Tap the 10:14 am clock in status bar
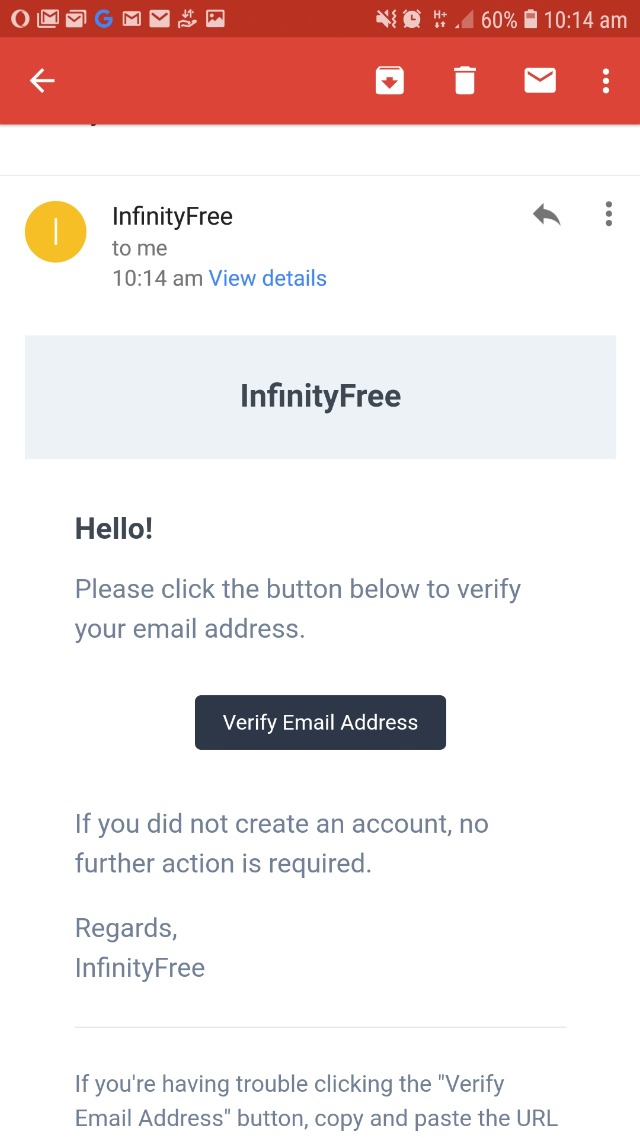640x1138 pixels. 585,19
